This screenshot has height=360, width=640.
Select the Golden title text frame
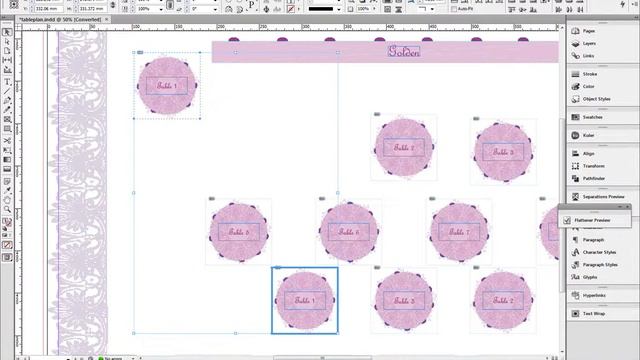pyautogui.click(x=404, y=51)
